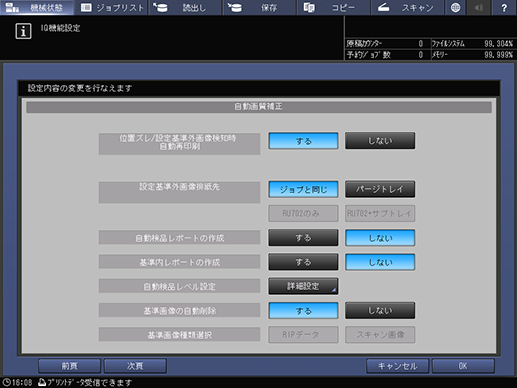Click the information icon beside IQ機能設定
The image size is (517, 388).
(23, 31)
